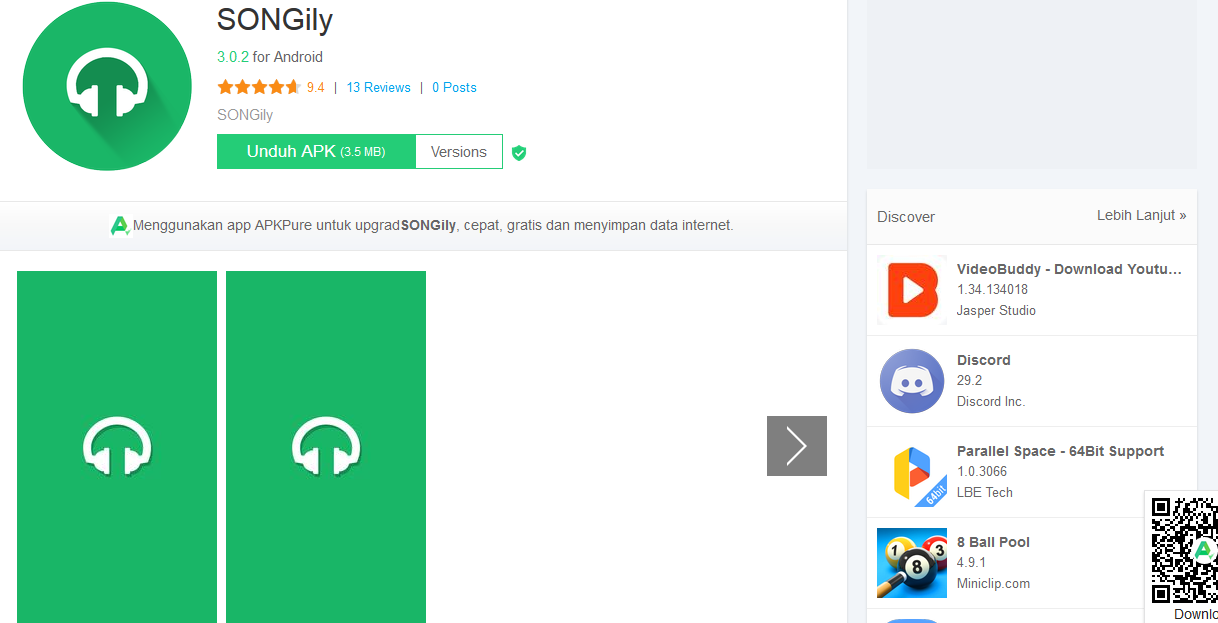Click the APKPure logo in banner
Image resolution: width=1218 pixels, height=623 pixels.
click(120, 226)
